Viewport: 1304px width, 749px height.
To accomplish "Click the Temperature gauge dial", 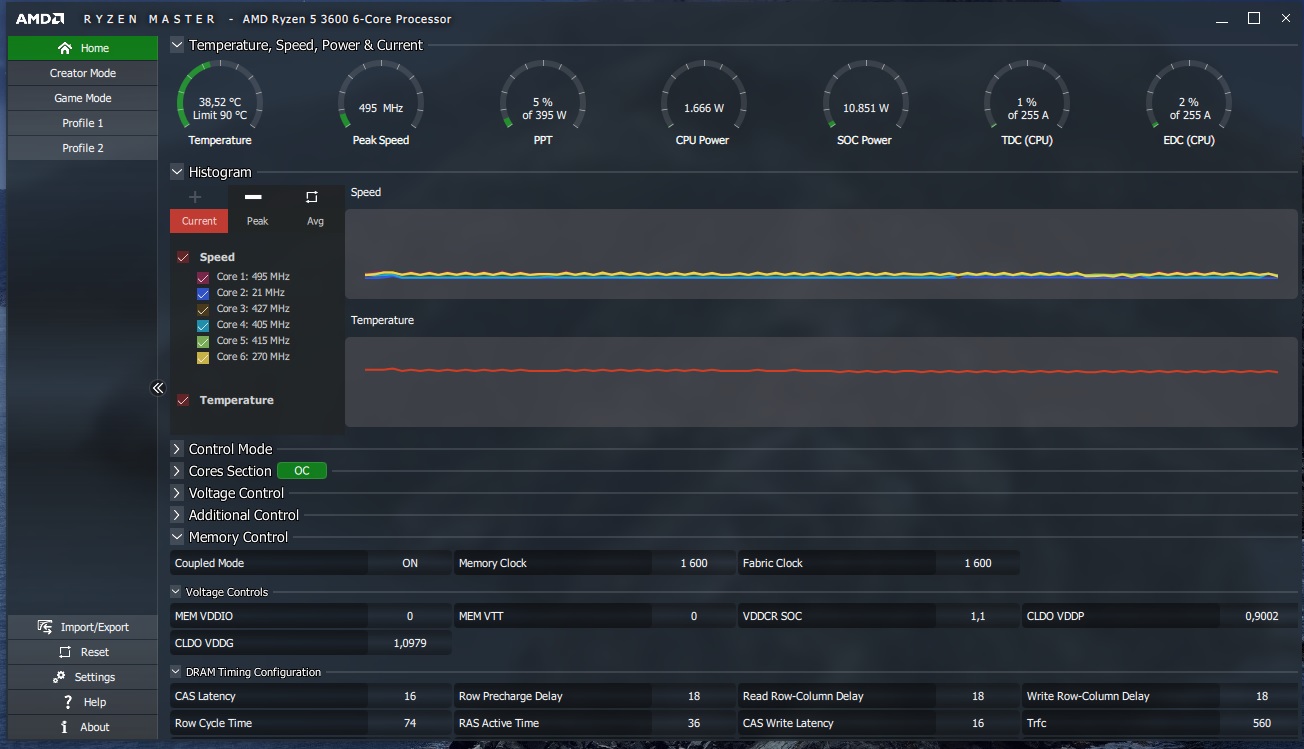I will tap(220, 102).
